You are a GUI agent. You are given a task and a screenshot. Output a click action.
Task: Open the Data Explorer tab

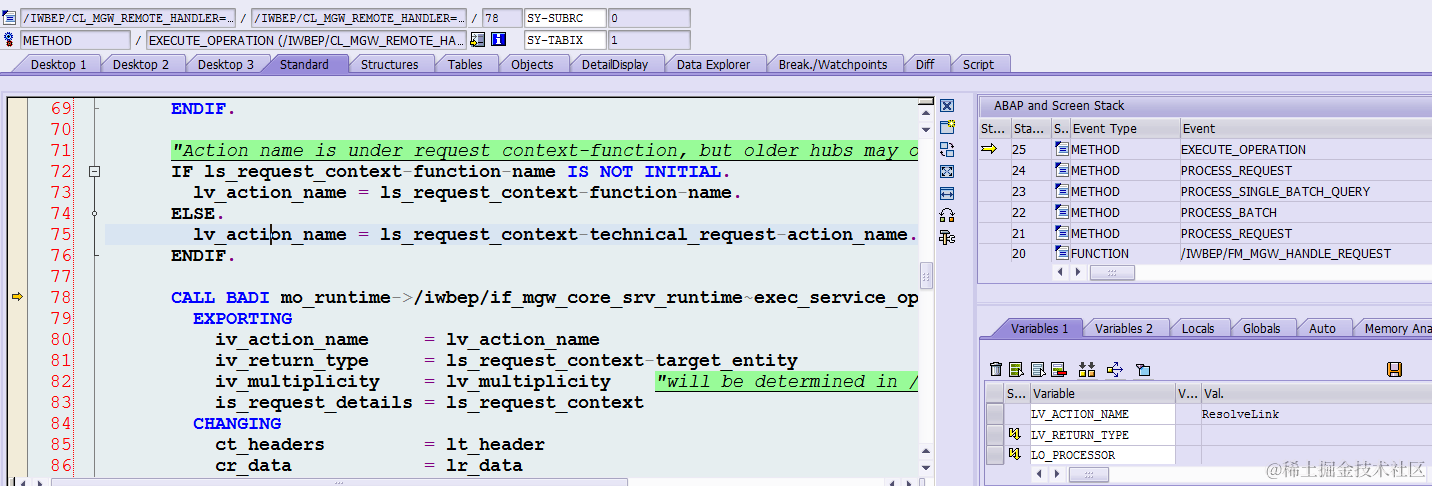point(713,64)
